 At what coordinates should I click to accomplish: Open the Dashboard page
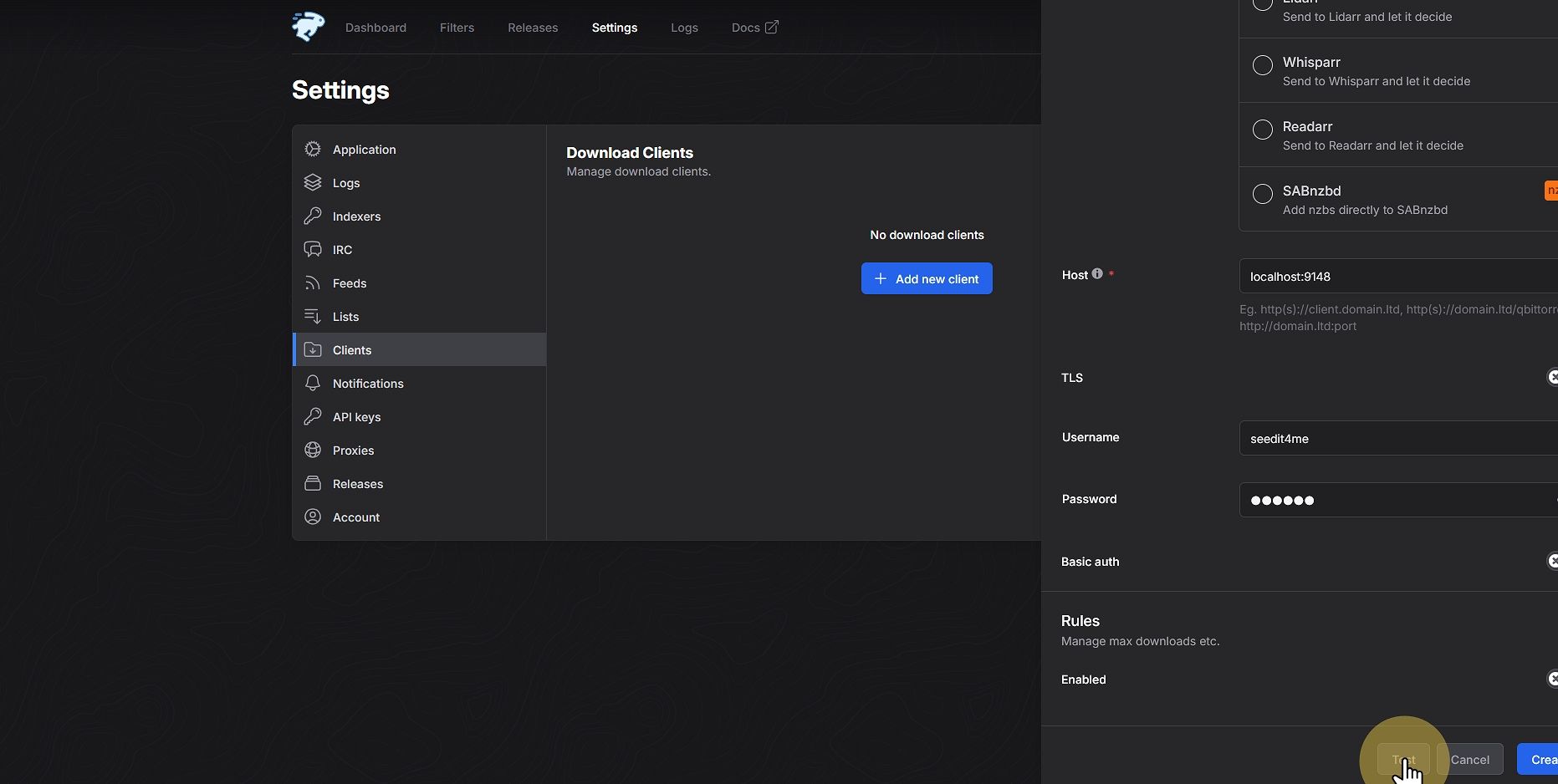click(x=375, y=28)
